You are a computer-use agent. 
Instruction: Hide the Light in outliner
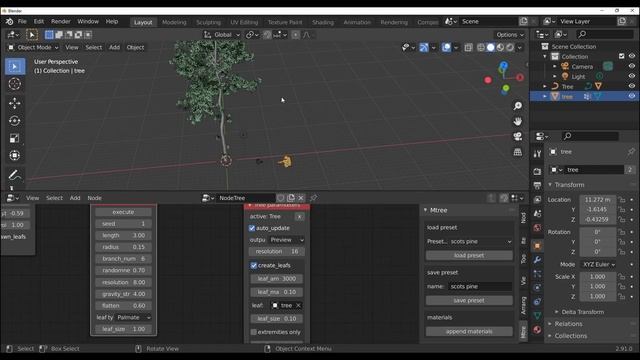point(631,76)
